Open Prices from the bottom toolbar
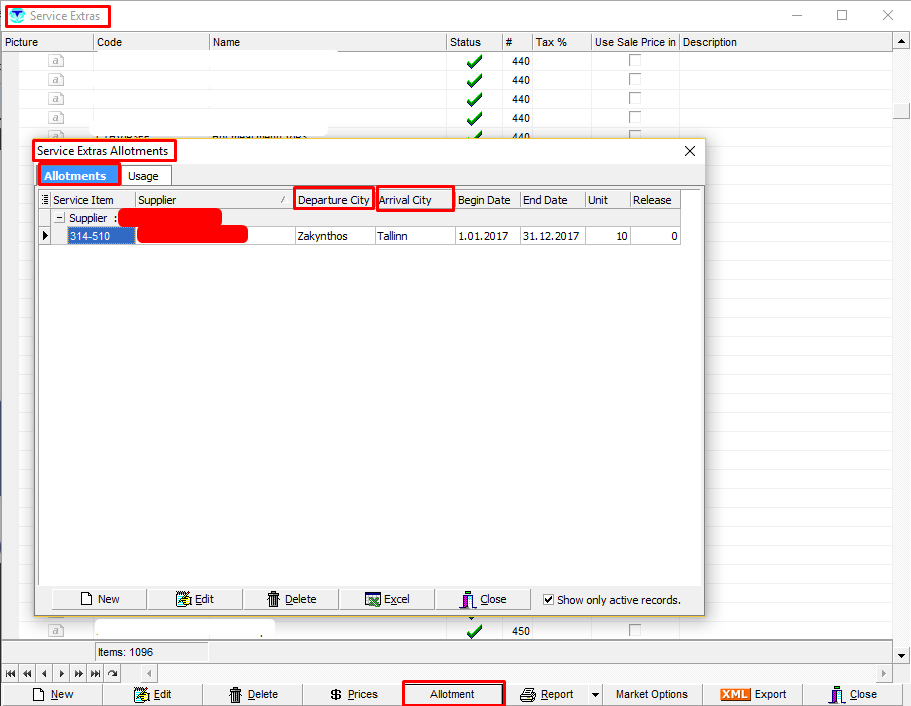The height and width of the screenshot is (706, 911). (x=354, y=694)
